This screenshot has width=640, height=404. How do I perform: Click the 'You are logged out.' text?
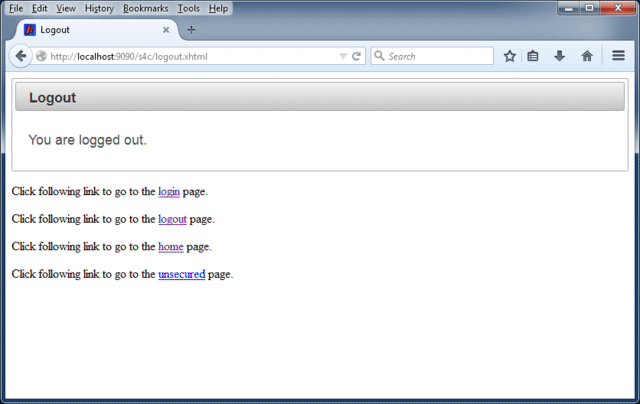[x=87, y=140]
